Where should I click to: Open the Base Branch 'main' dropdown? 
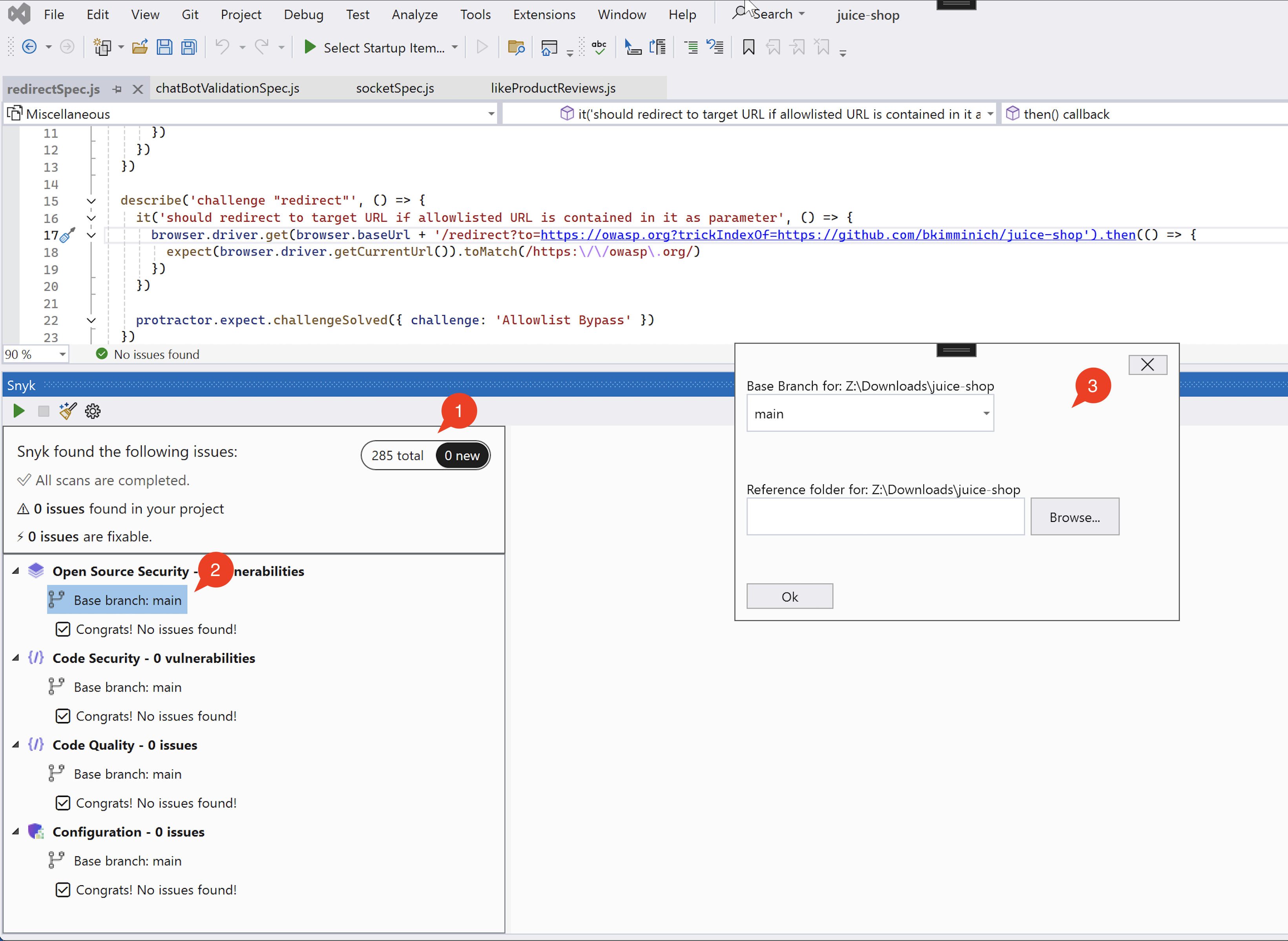coord(985,414)
